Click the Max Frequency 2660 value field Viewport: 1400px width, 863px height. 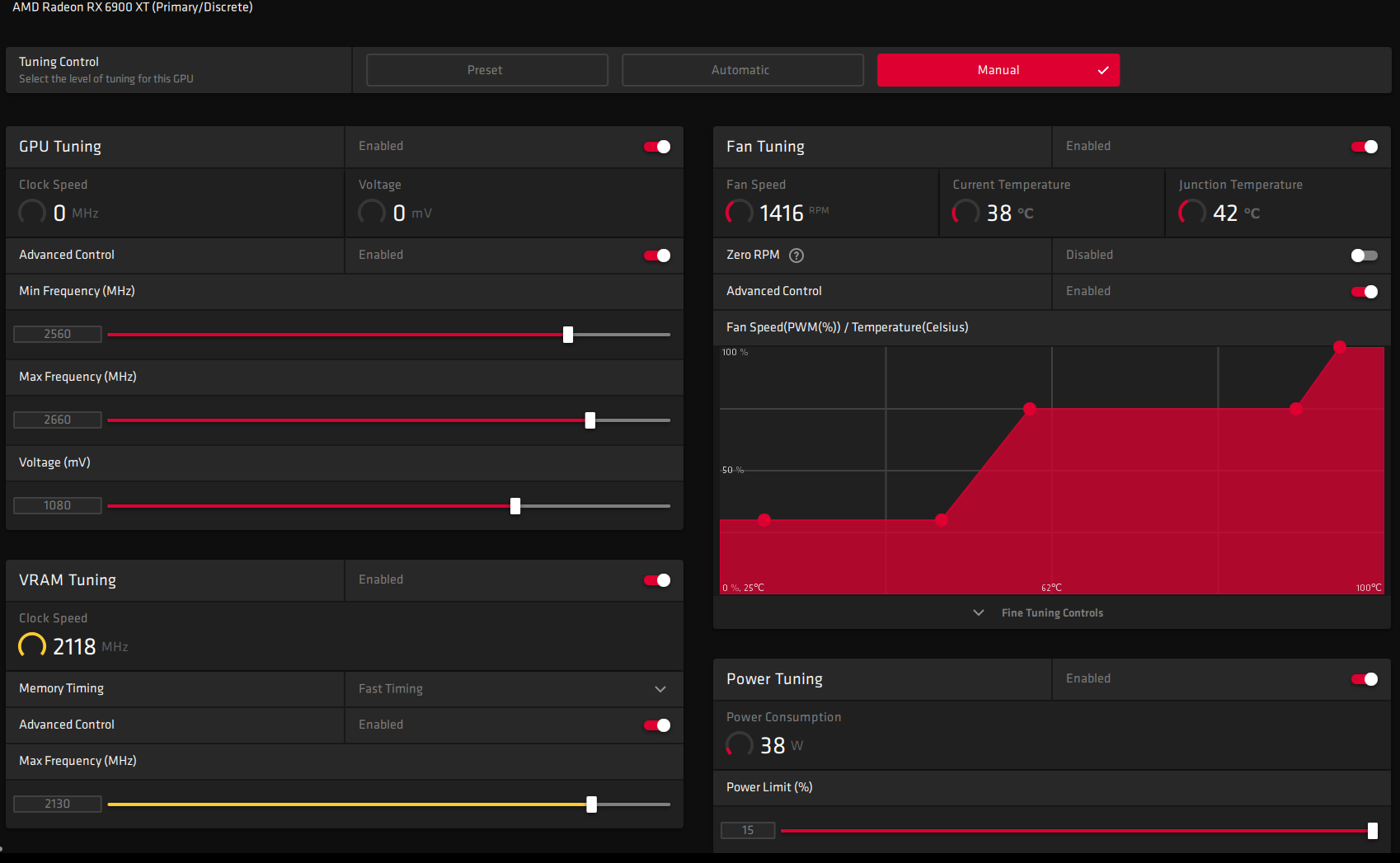pos(58,420)
